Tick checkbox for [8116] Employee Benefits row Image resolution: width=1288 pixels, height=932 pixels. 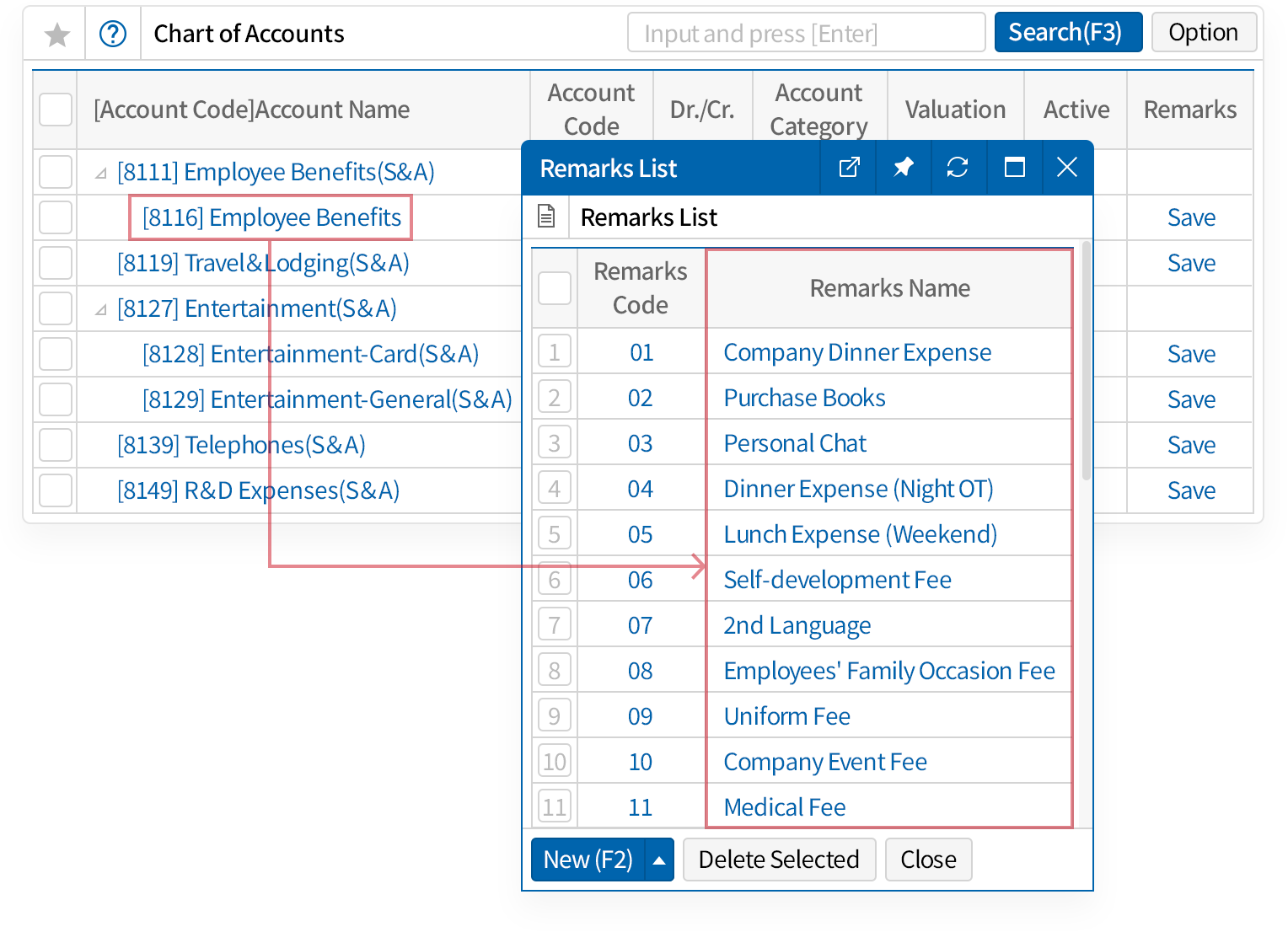56,217
